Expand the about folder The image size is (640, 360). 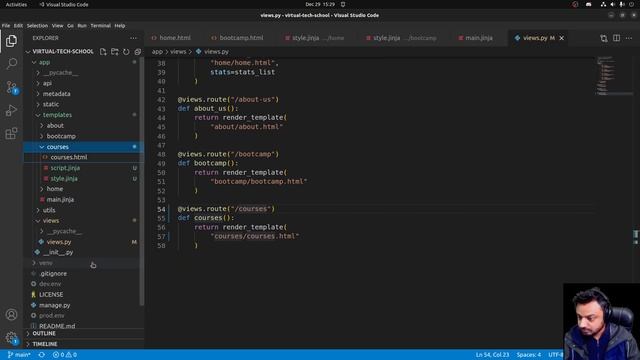pyautogui.click(x=55, y=126)
